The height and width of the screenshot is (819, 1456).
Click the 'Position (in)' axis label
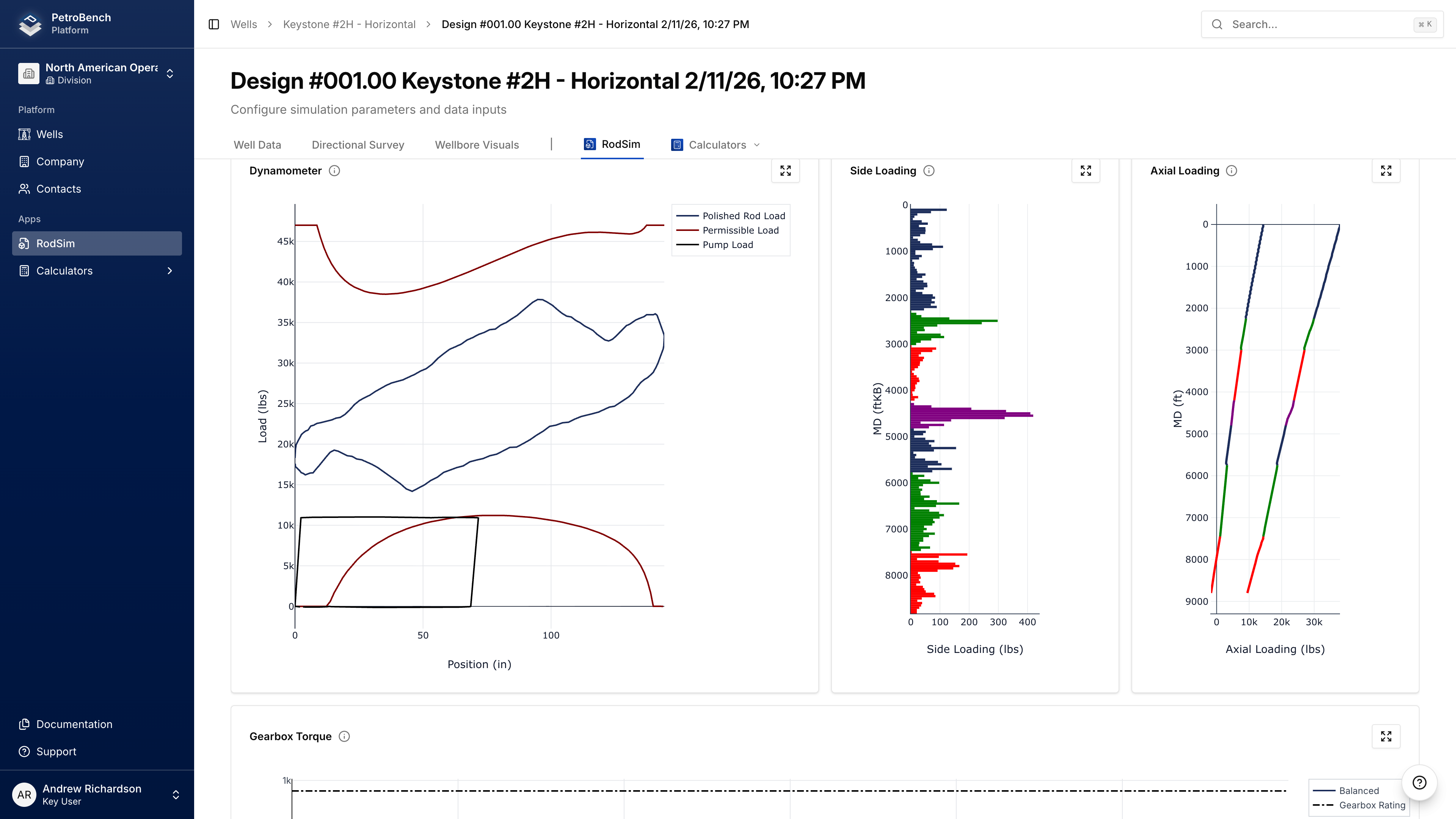tap(479, 664)
